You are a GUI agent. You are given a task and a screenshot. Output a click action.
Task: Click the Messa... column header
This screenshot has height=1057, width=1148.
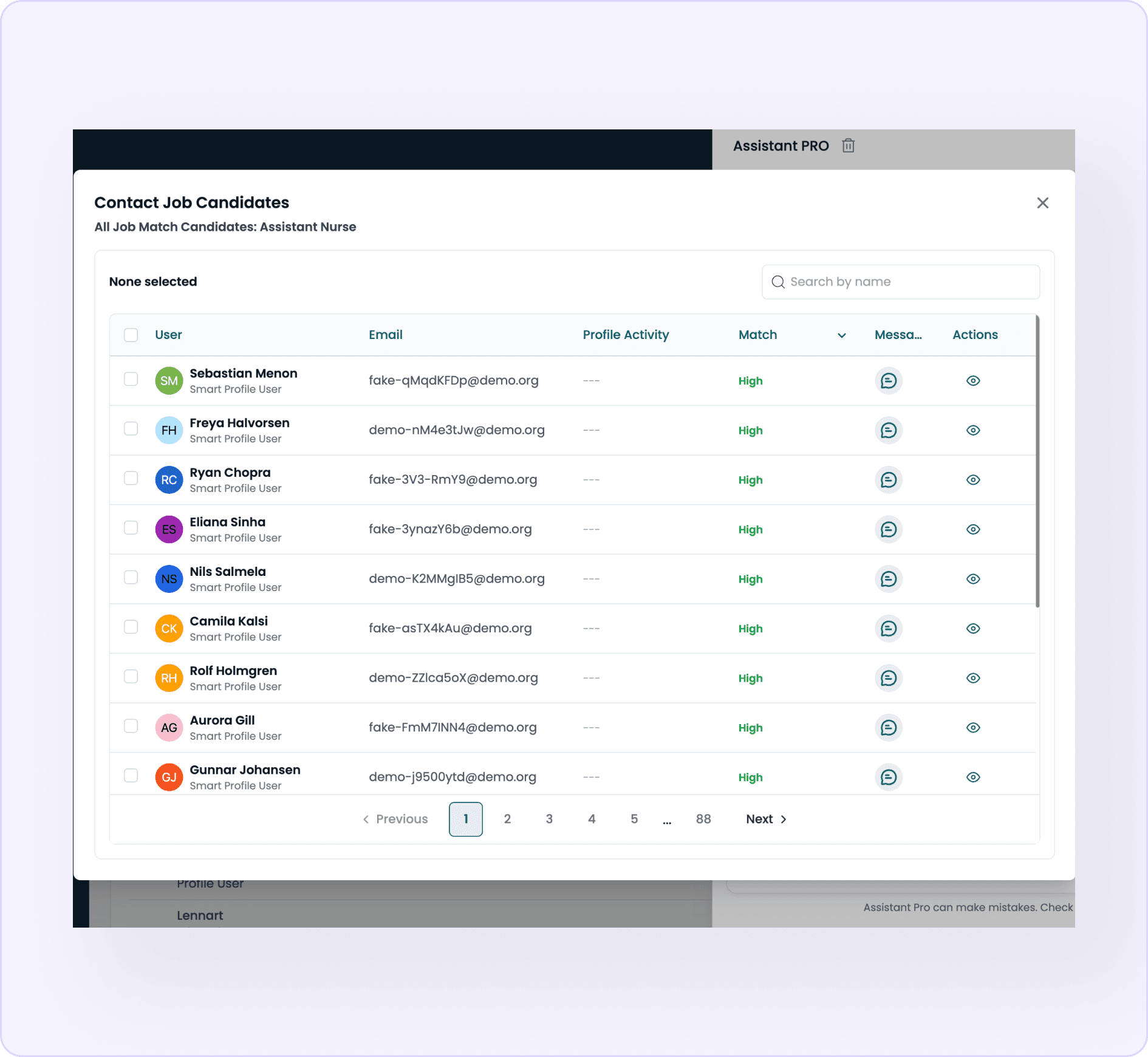[x=898, y=335]
